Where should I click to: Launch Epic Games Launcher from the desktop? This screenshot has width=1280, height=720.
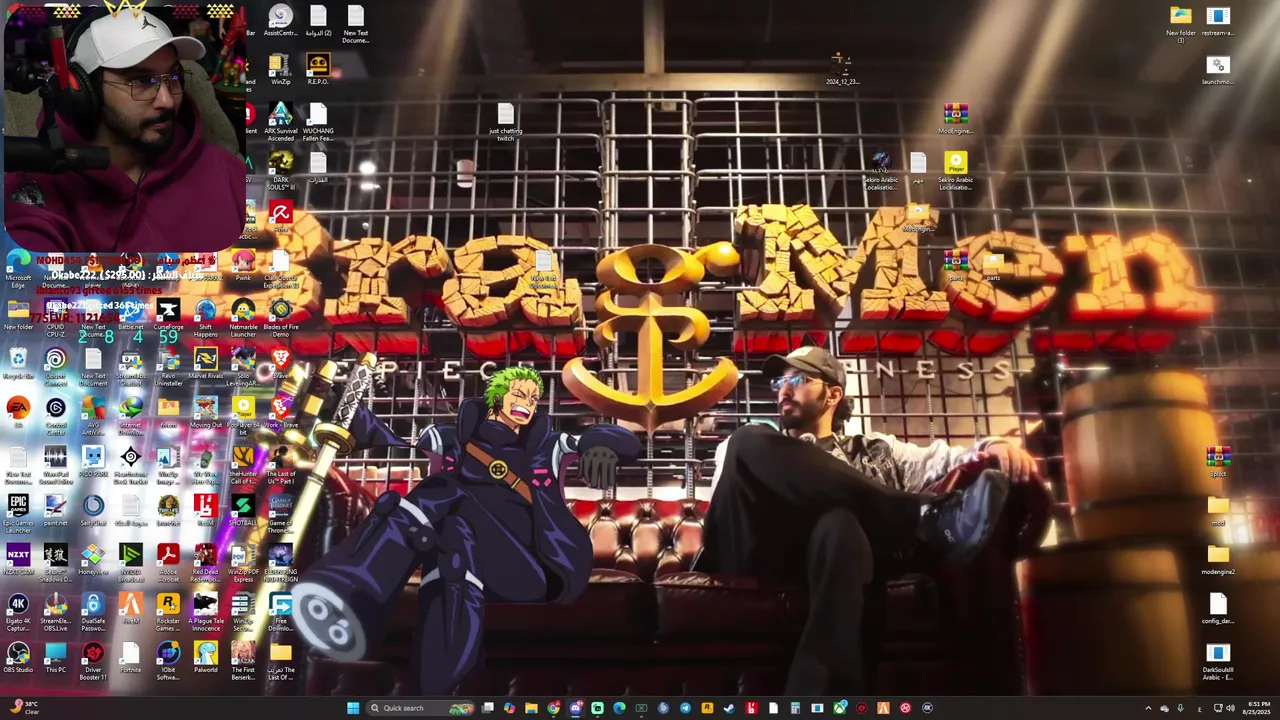click(18, 511)
